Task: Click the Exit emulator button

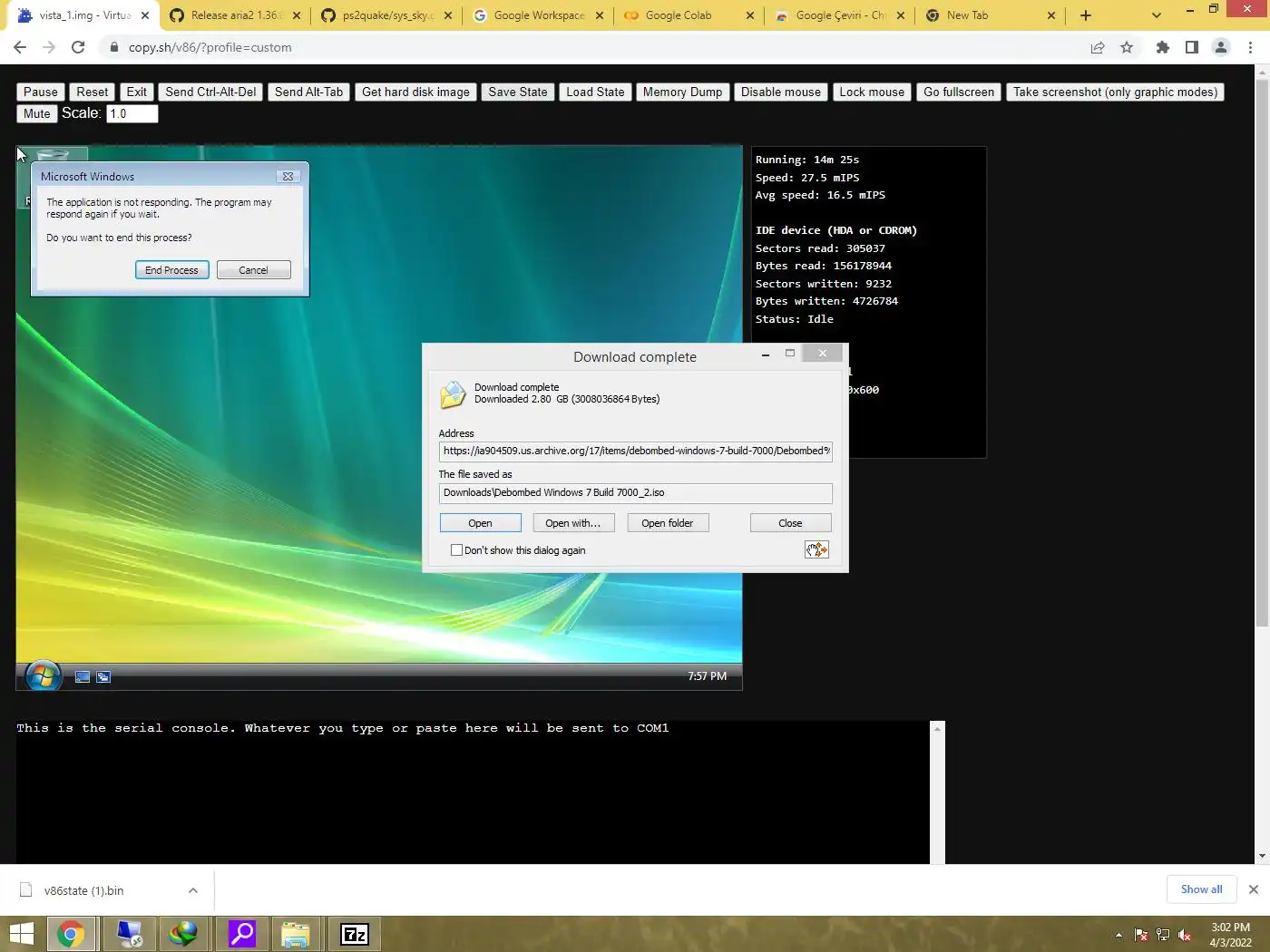Action: click(137, 92)
